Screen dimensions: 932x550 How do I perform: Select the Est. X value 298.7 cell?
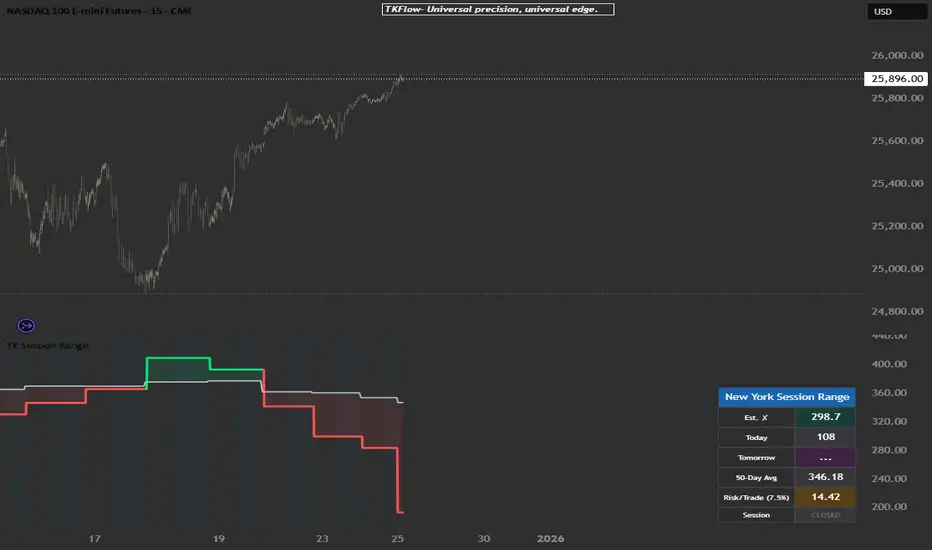824,417
